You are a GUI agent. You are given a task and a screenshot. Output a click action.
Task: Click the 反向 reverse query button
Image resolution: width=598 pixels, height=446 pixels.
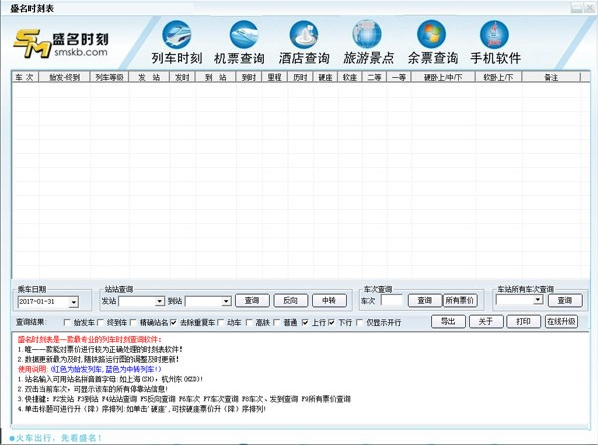point(291,301)
